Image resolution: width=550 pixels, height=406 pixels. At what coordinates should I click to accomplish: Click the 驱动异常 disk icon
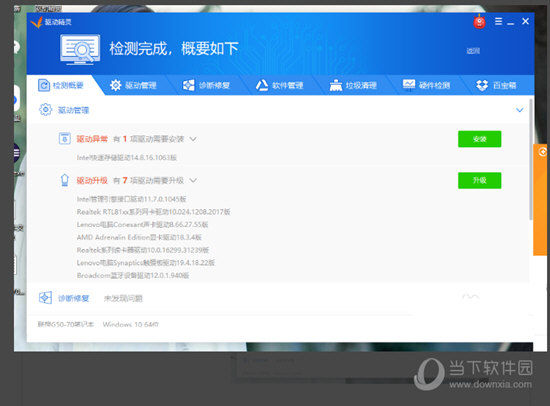[65, 139]
